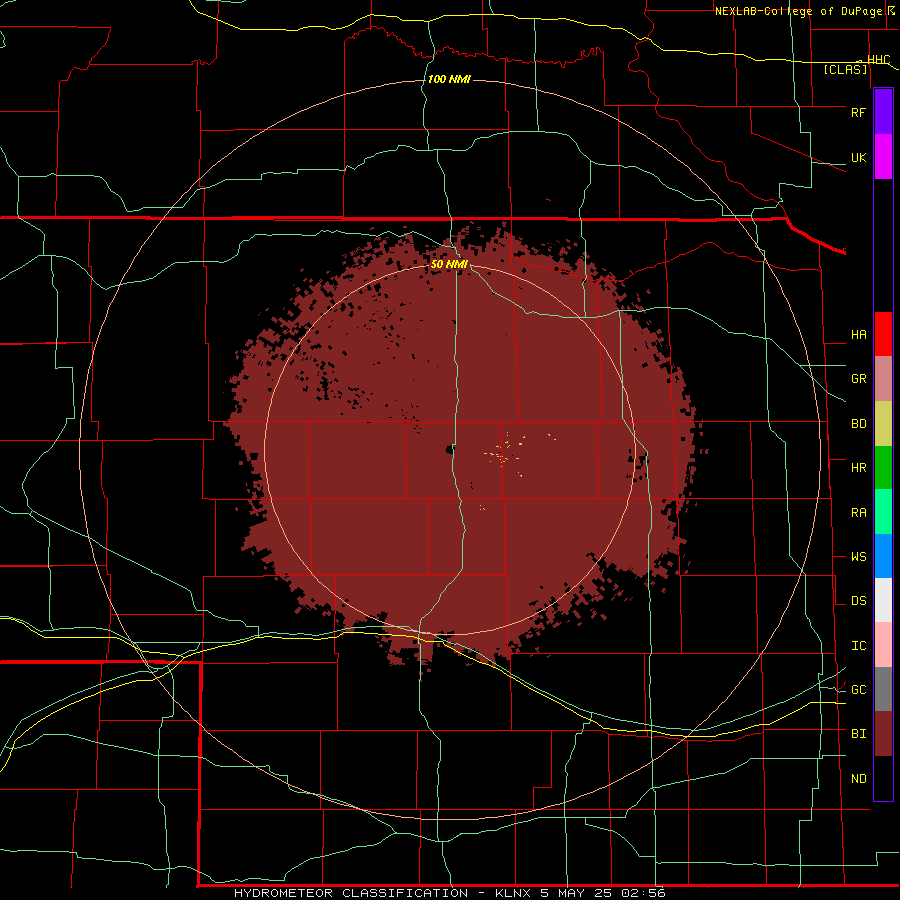This screenshot has height=900, width=900.
Task: Click the "DS" legend label
Action: click(x=858, y=601)
